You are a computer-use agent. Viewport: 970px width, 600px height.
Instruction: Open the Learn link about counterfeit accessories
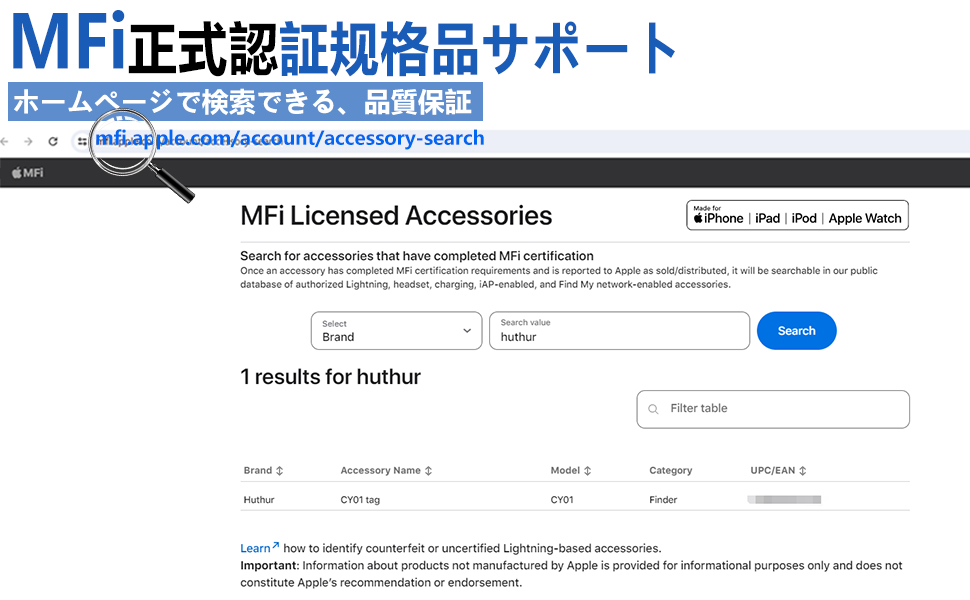(253, 547)
